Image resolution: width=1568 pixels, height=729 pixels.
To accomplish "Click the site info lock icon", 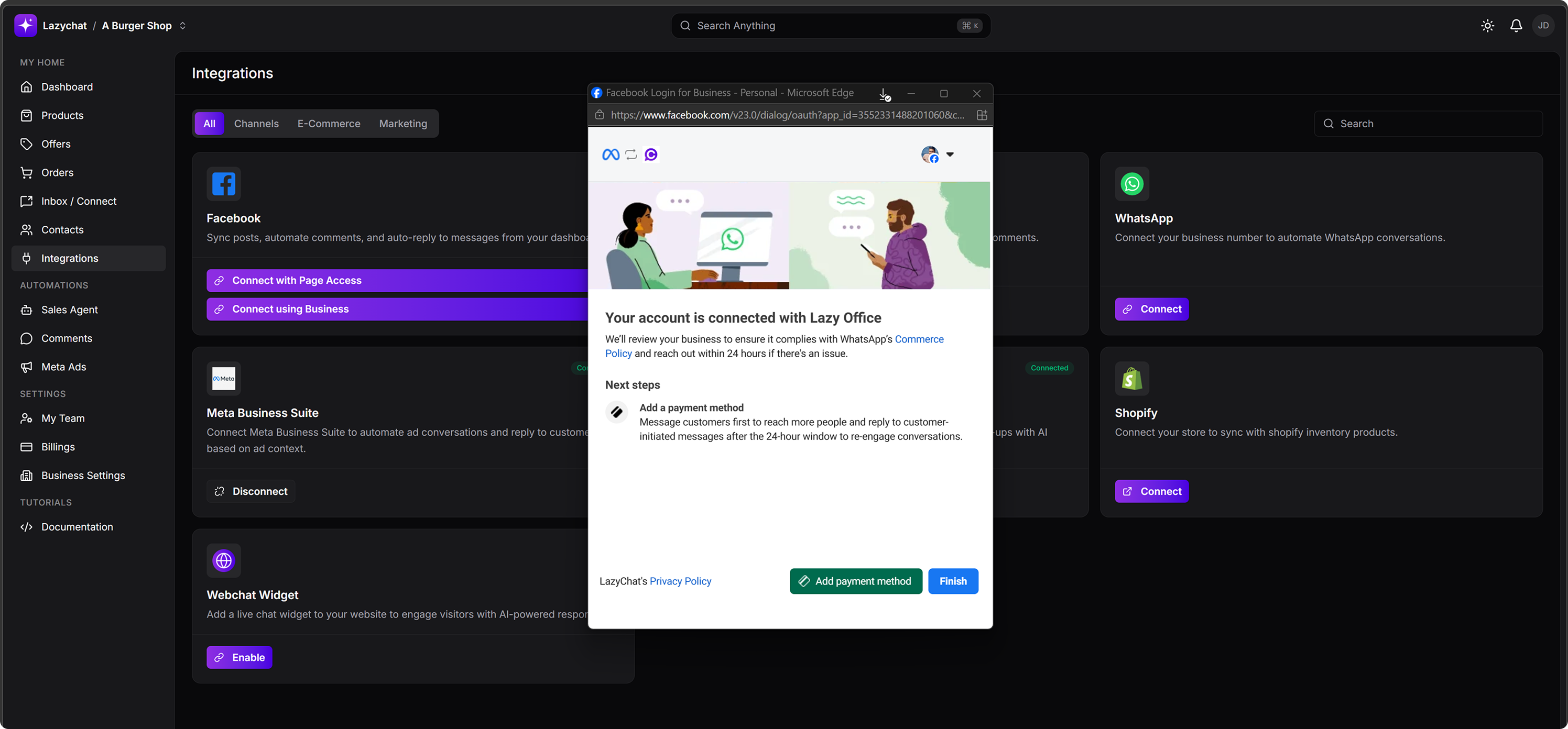I will point(599,115).
